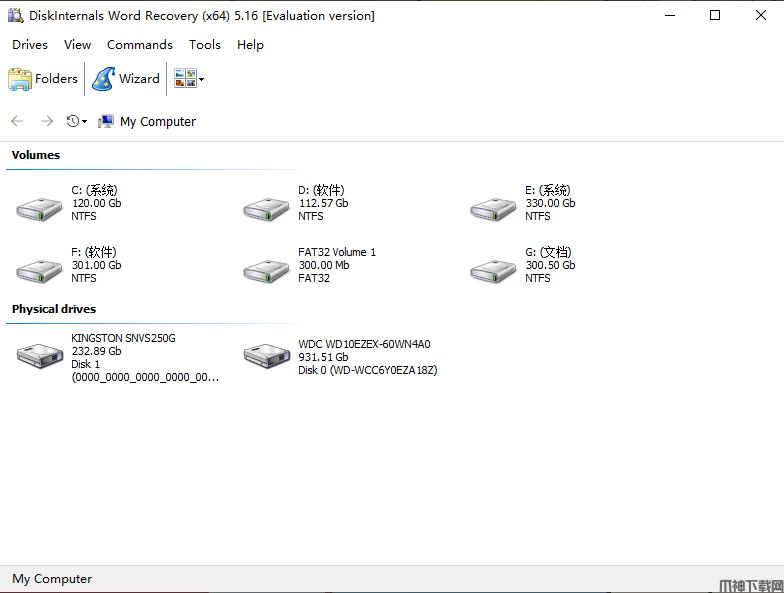Screen dimensions: 784x593
Task: Select the G: 300.50 Gb drive icon
Action: 493,271
